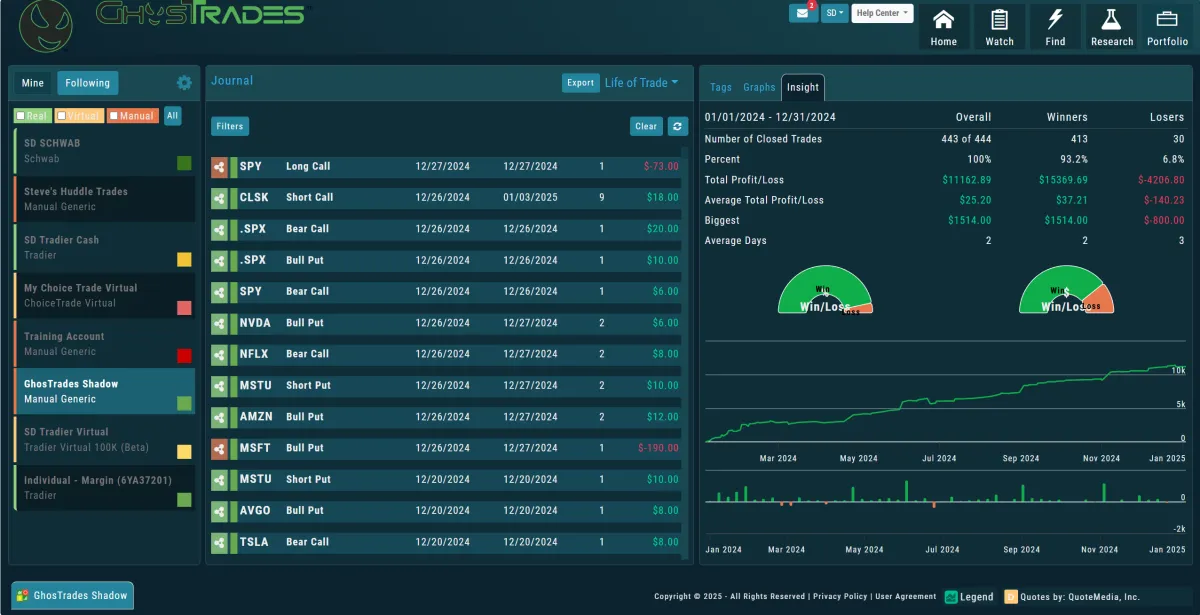
Task: Switch to the Tags tab
Action: coord(721,87)
